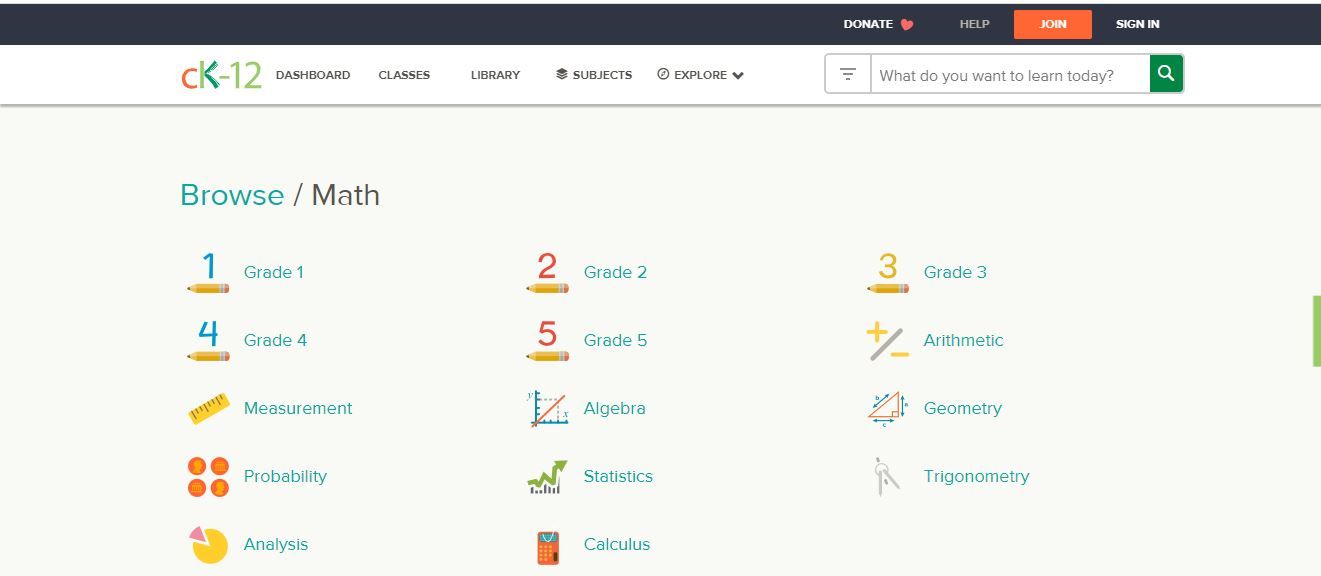Click the green side tab on right edge
The height and width of the screenshot is (576, 1321).
[x=1316, y=331]
